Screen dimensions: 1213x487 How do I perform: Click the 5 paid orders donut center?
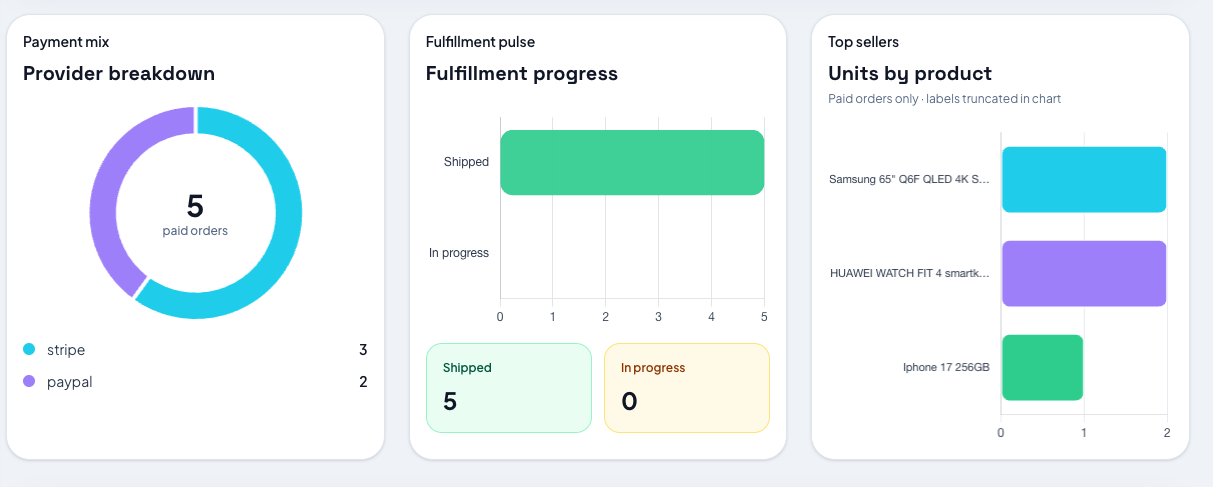(195, 214)
